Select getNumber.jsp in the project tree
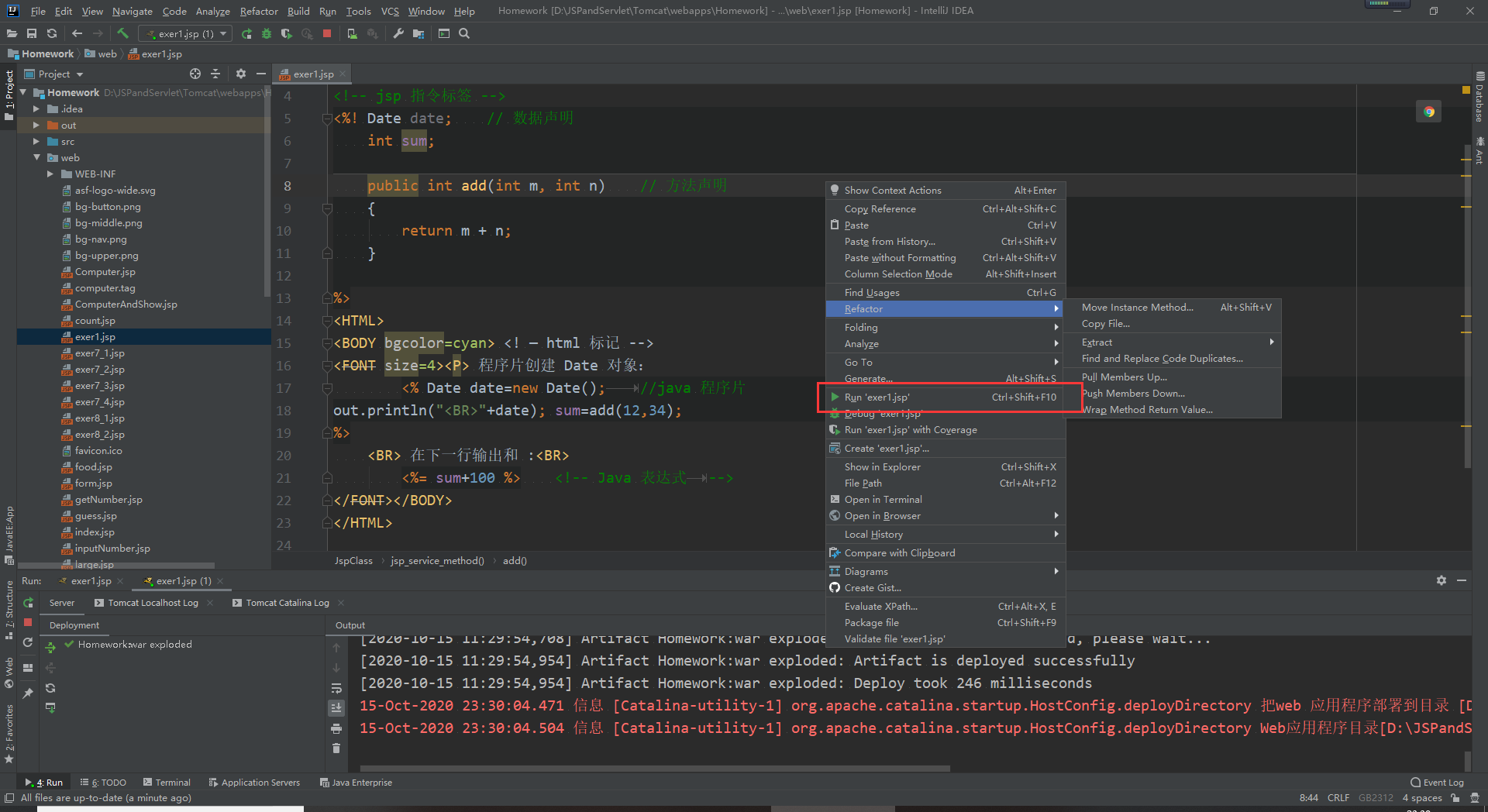 (x=108, y=500)
